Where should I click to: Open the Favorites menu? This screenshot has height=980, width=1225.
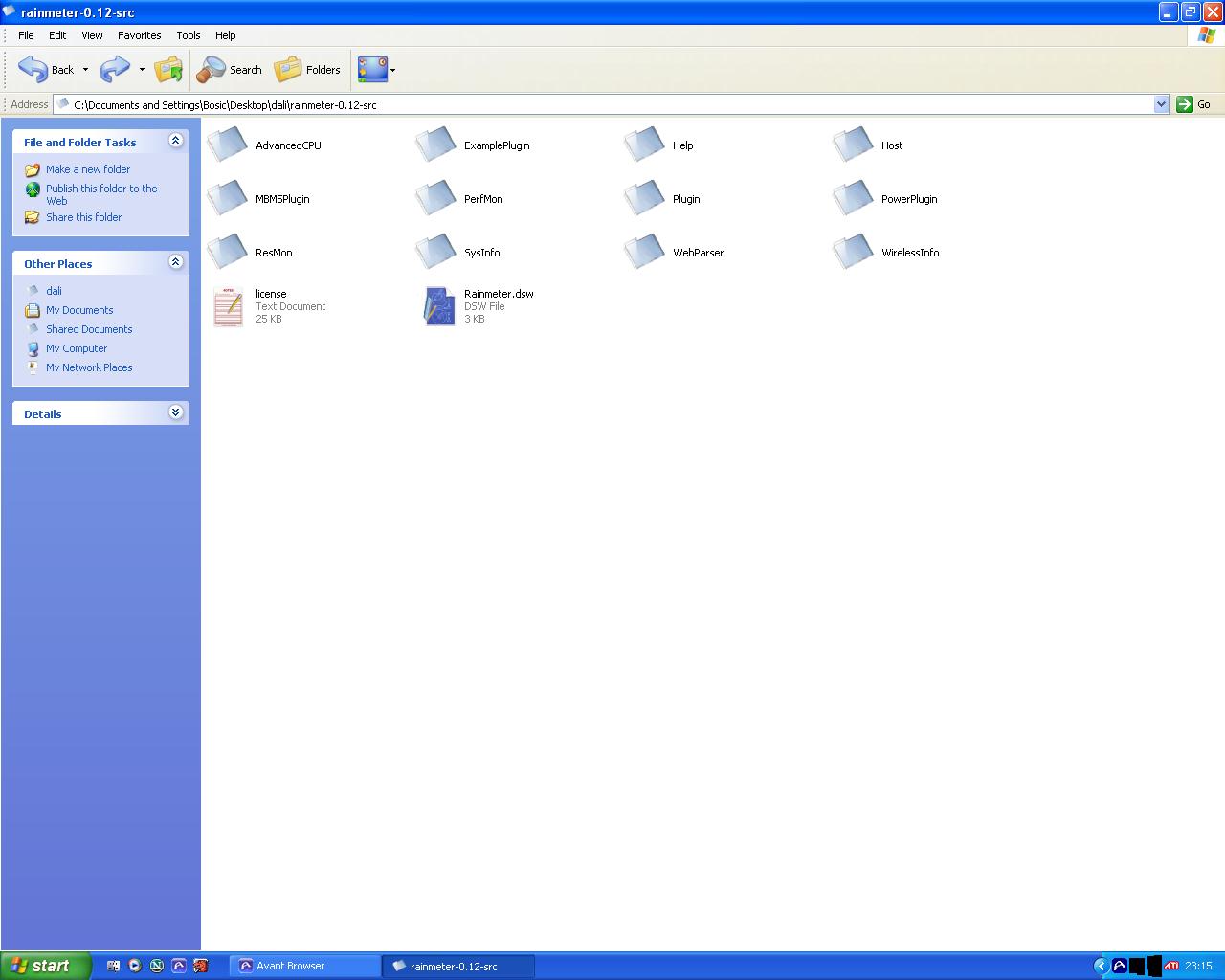(x=140, y=35)
